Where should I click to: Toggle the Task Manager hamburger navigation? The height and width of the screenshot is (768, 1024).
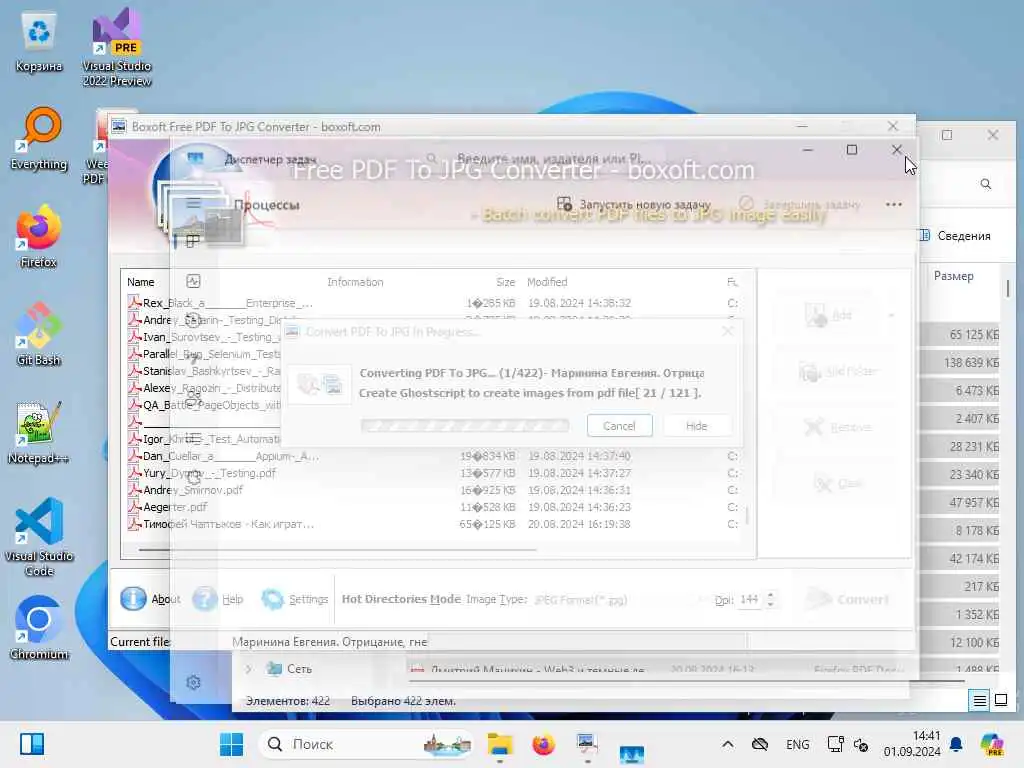(x=193, y=203)
